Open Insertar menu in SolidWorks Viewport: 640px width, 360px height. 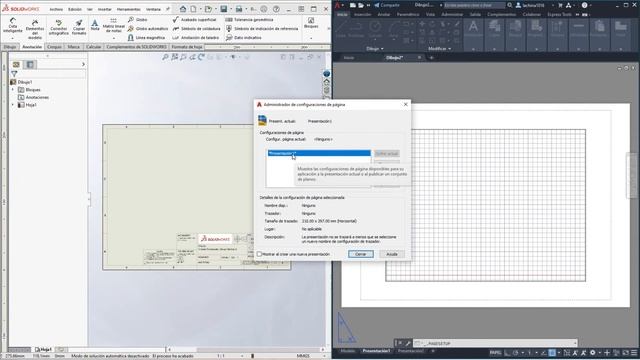tap(104, 9)
